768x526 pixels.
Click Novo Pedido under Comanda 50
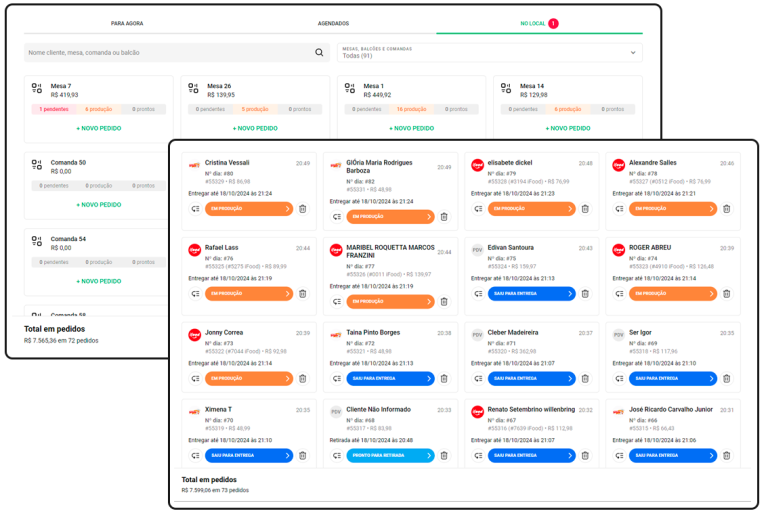(98, 204)
